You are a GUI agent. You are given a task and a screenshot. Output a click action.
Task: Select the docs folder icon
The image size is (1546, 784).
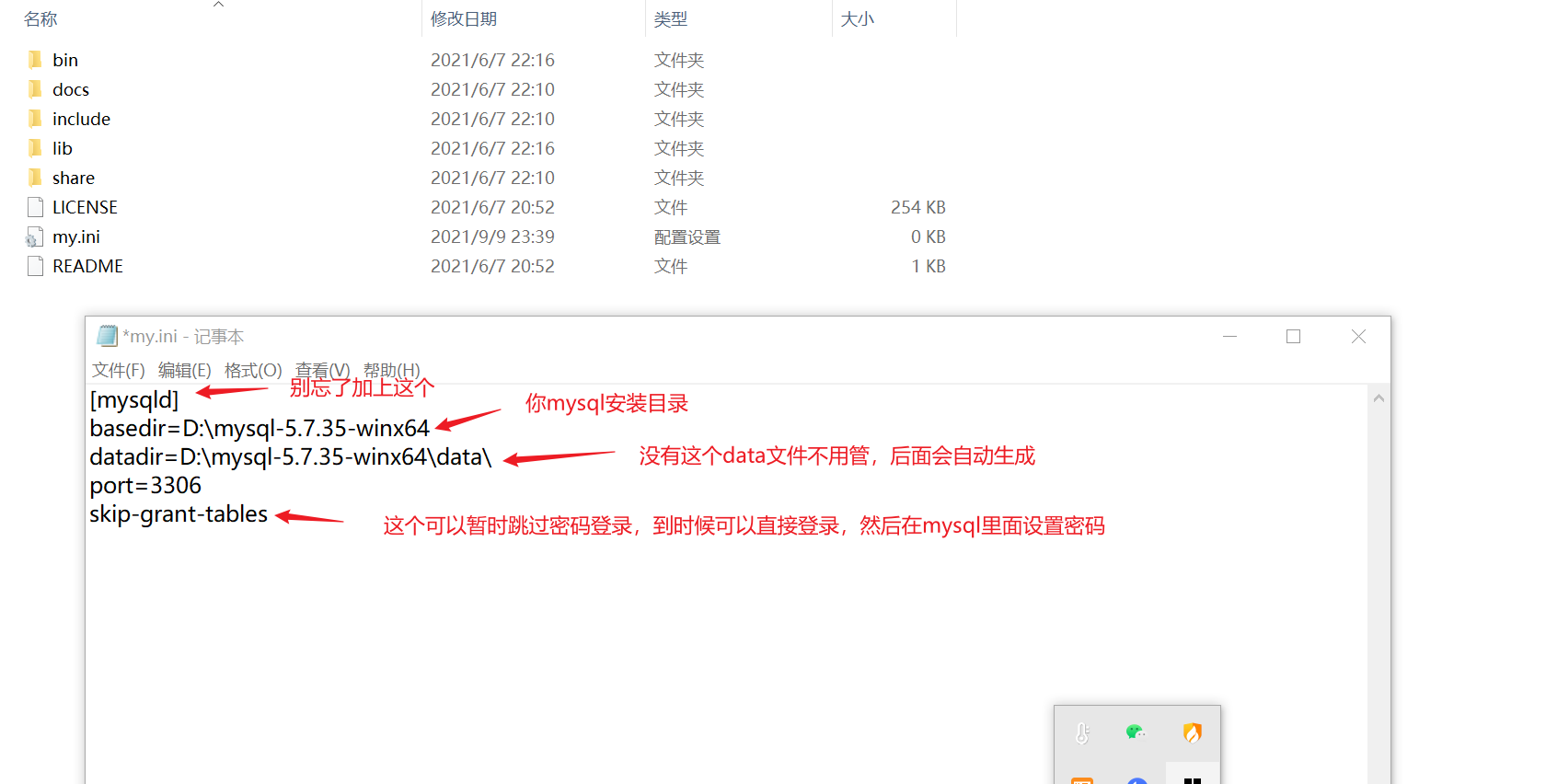35,89
